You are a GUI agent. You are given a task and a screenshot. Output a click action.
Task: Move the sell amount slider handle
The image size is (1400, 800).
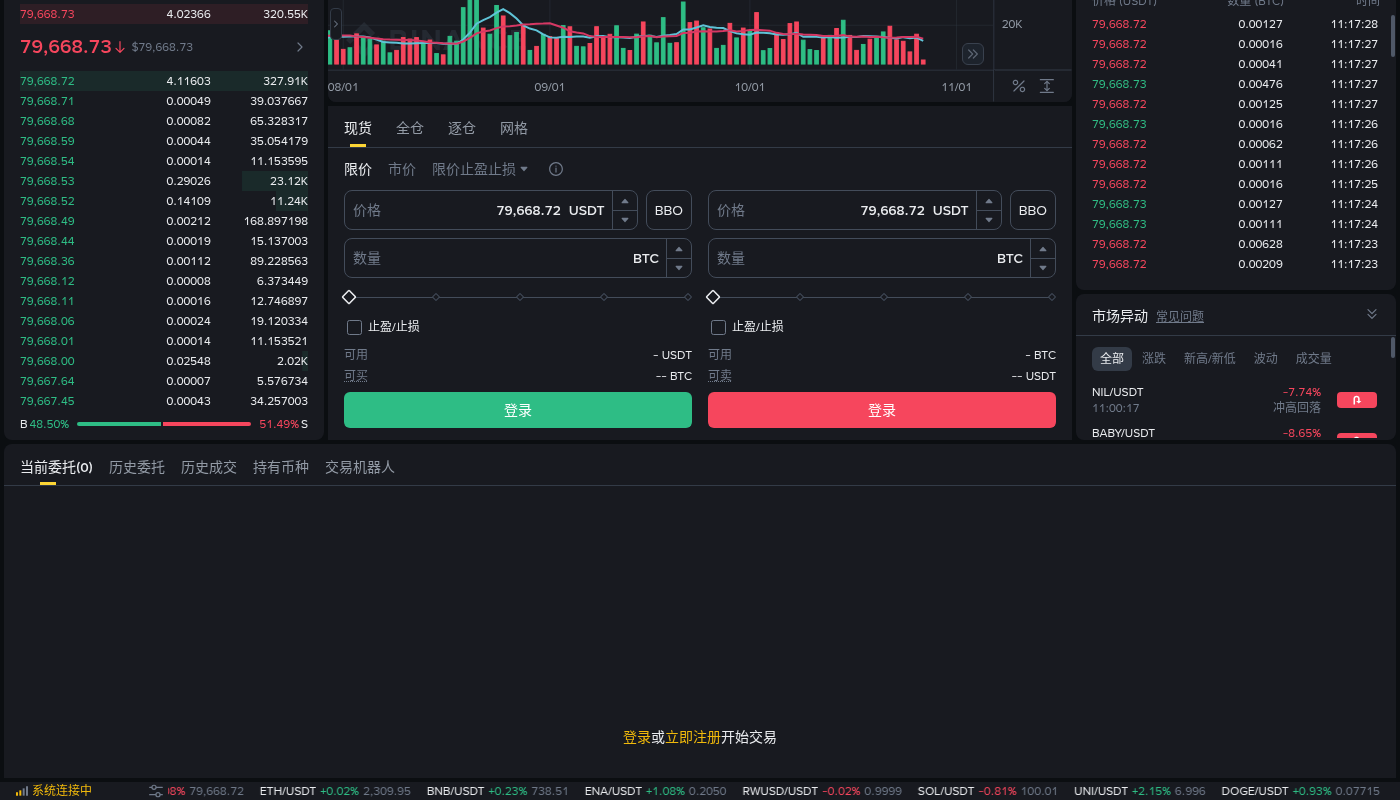pyautogui.click(x=713, y=297)
